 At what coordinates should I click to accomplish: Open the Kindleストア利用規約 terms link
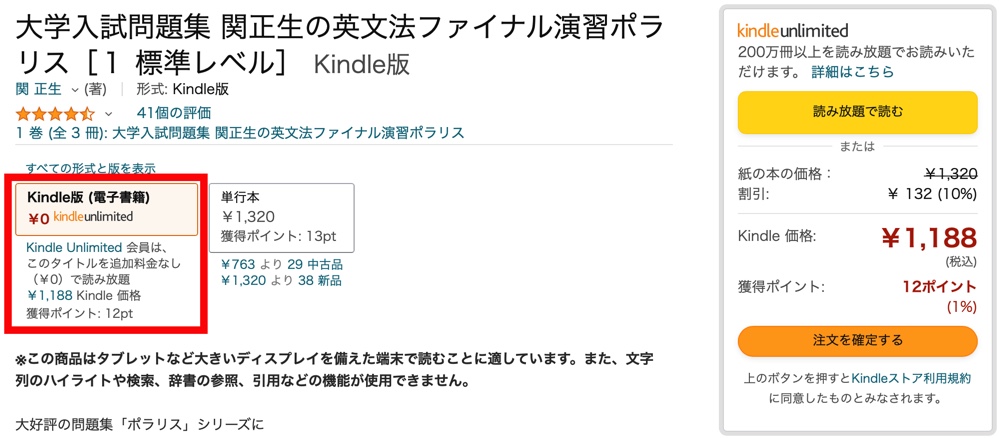point(911,378)
